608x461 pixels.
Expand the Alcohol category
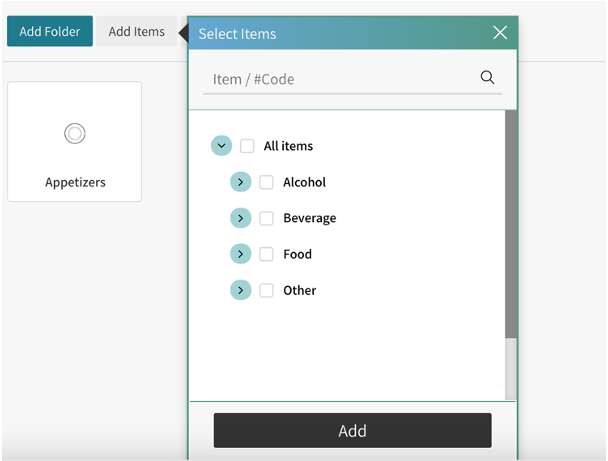click(x=240, y=182)
